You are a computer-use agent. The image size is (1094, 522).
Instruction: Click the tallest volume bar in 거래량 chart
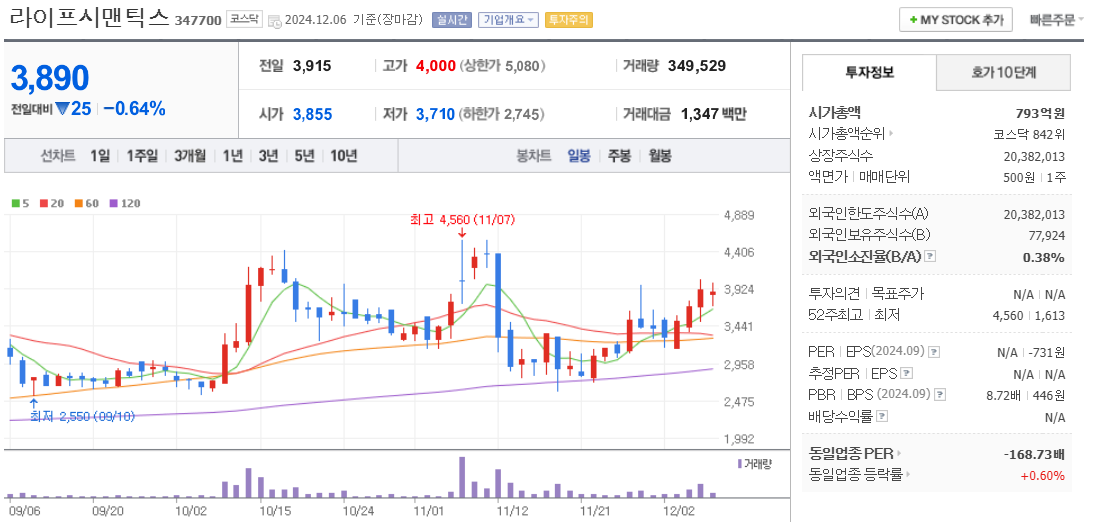coord(462,477)
